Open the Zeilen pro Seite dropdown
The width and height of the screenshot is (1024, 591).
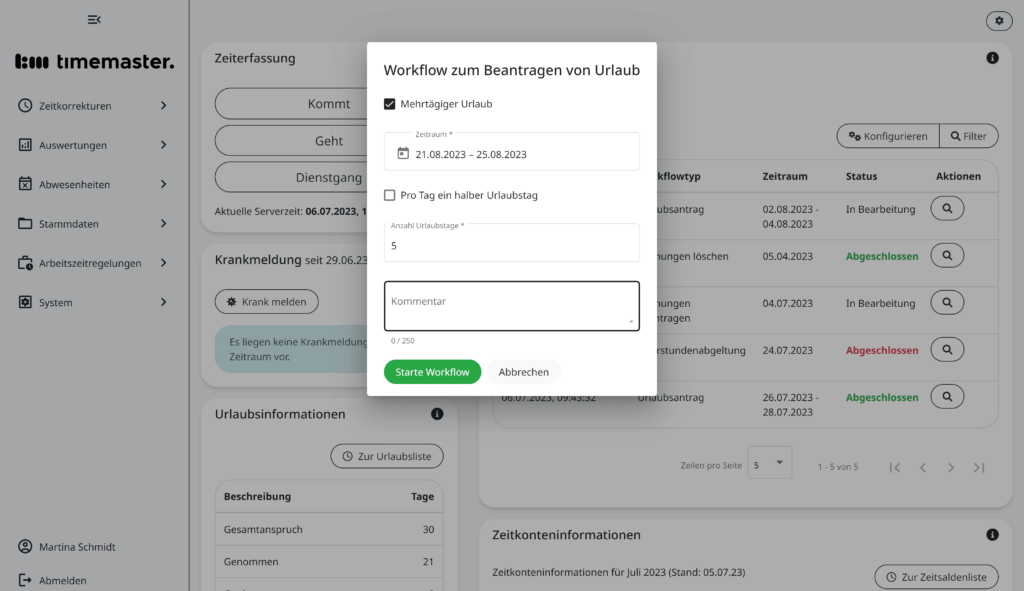point(769,463)
